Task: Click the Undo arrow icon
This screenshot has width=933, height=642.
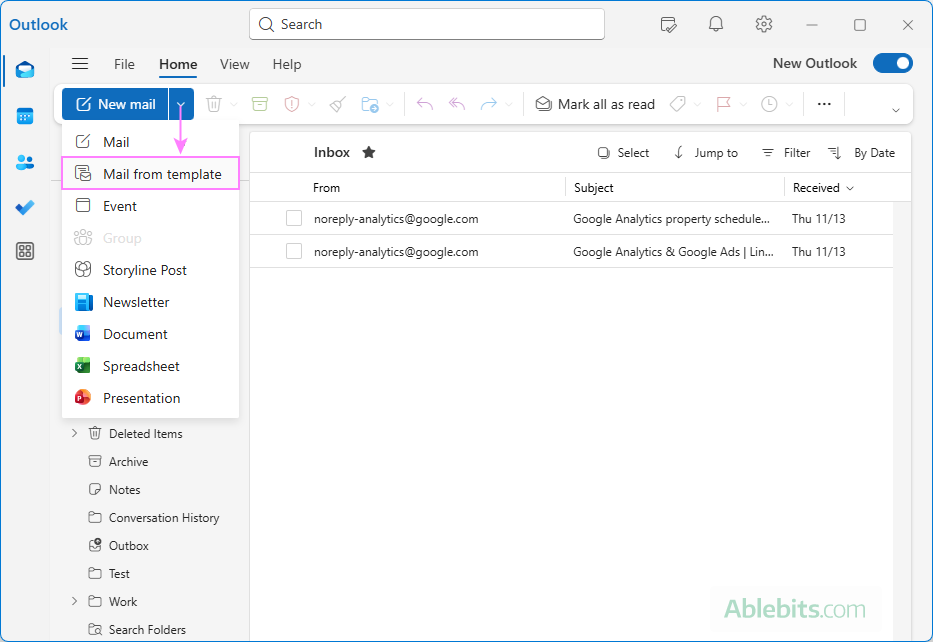Action: [x=424, y=103]
